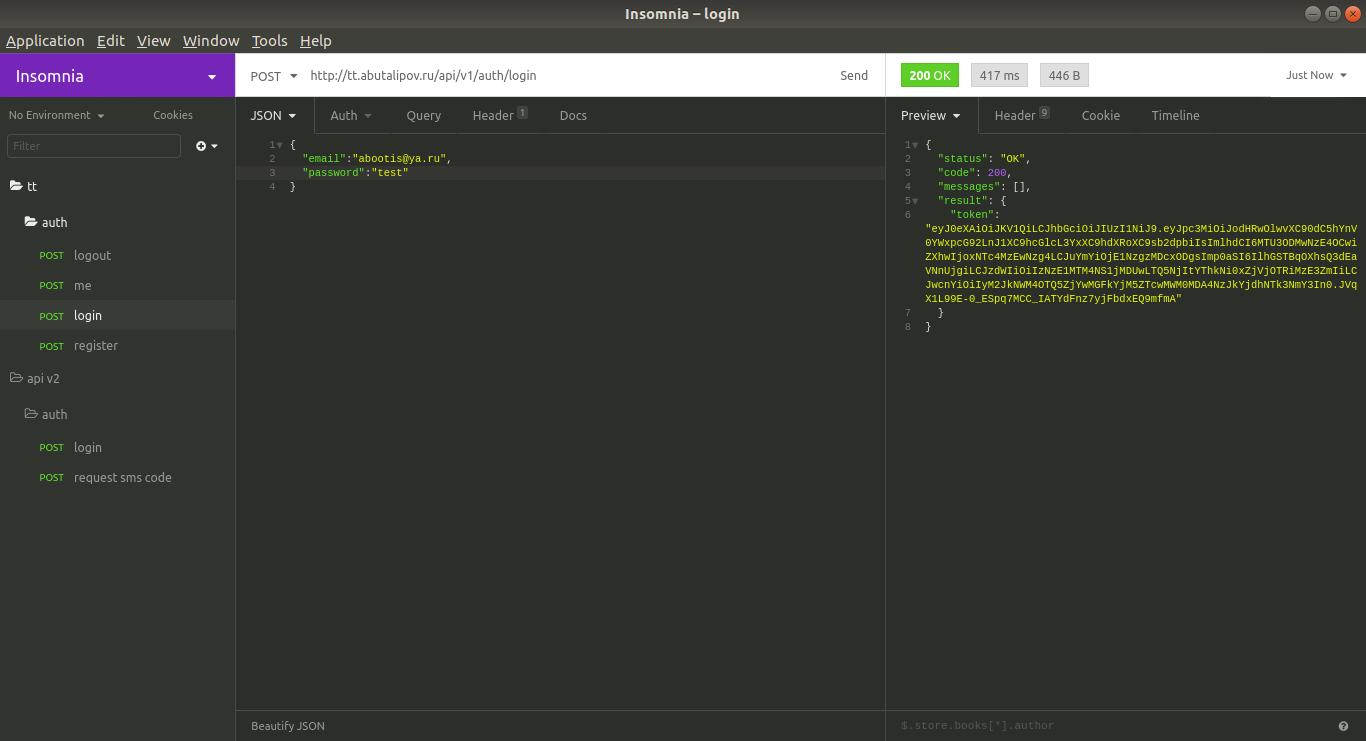The image size is (1366, 741).
Task: Open the Application menu
Action: point(45,41)
